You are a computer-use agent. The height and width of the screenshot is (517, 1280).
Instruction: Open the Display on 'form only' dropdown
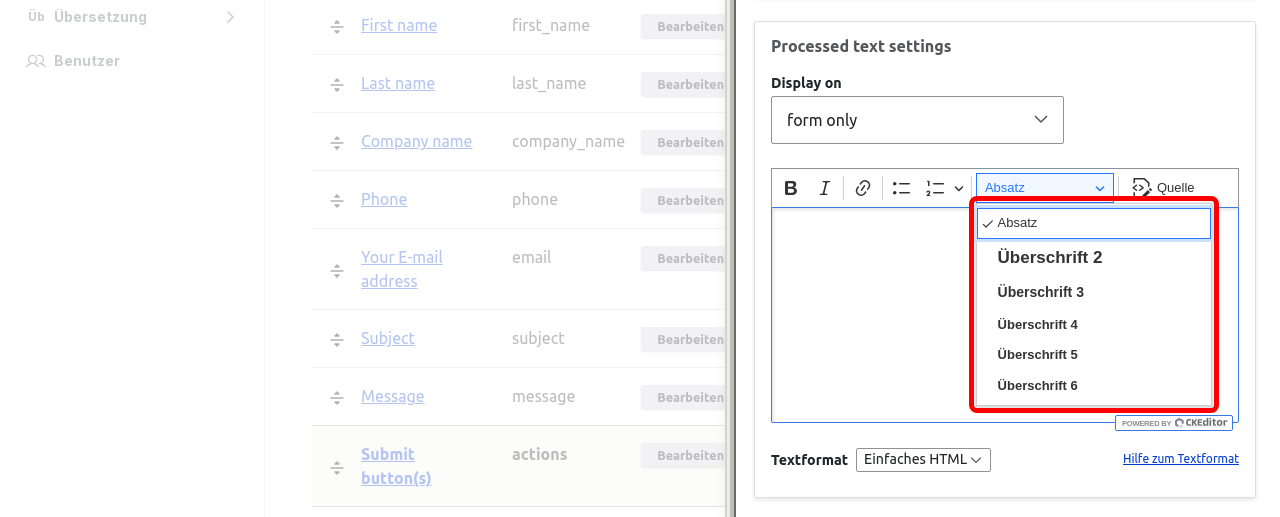pyautogui.click(x=917, y=120)
